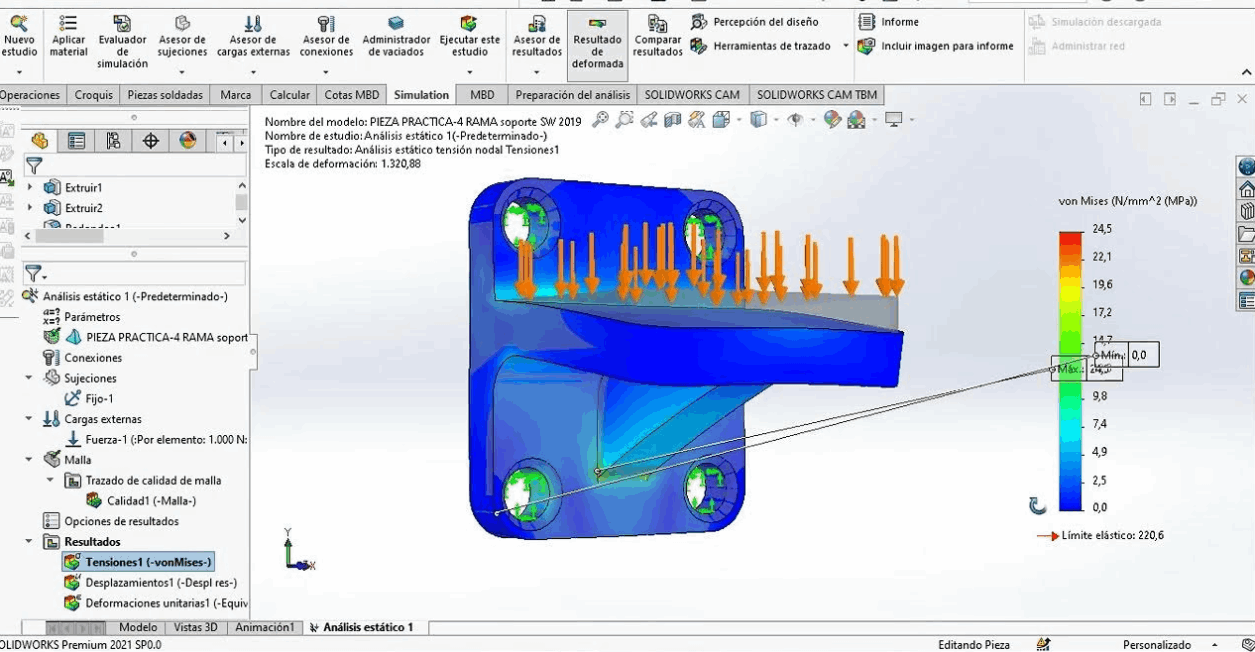Select the Fijo-1 fixture
Screen dimensions: 1255x652
click(89, 399)
